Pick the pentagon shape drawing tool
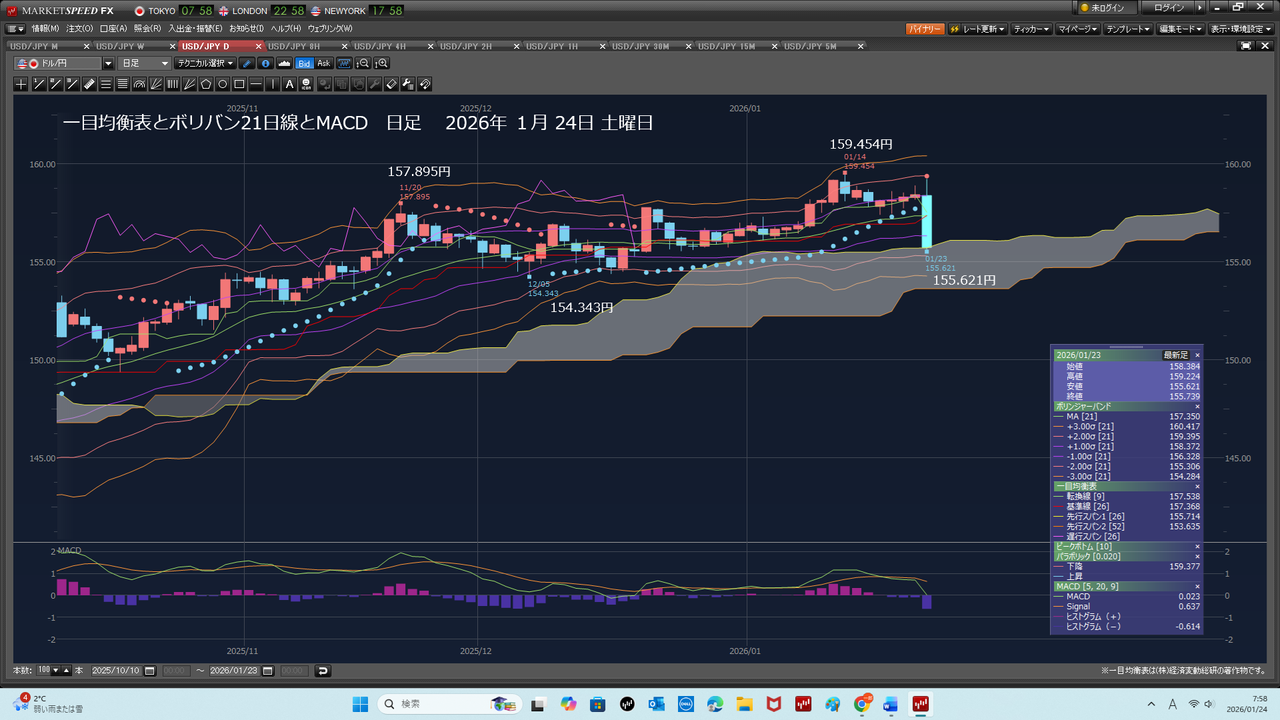 click(x=206, y=84)
